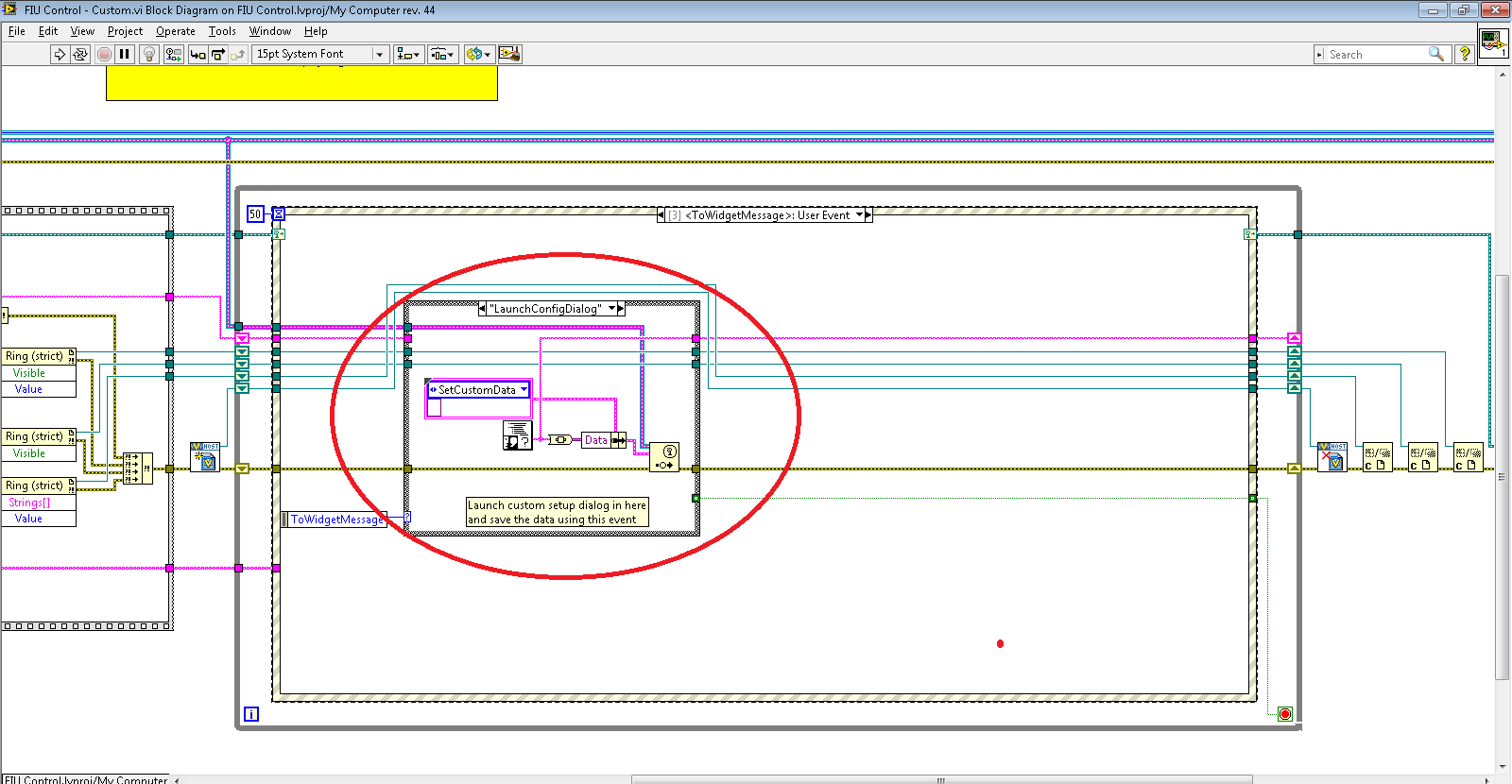Select the "Launch custom setup dialog" comment
Viewport: 1512px width, 784px height.
point(558,512)
